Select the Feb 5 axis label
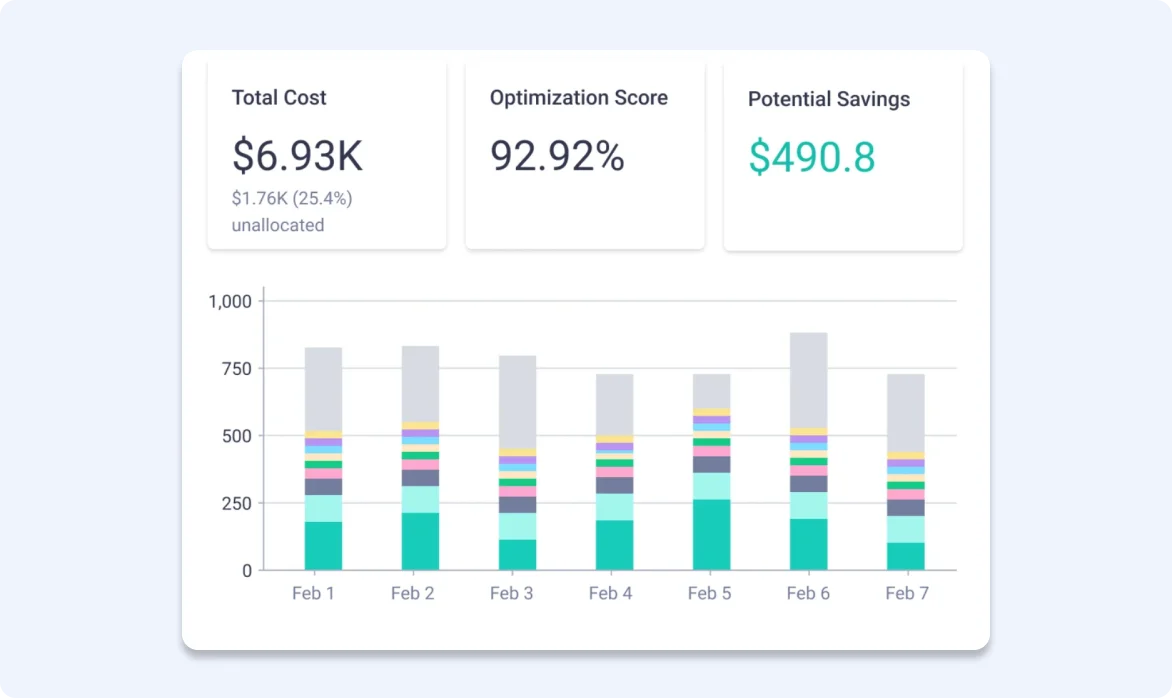 click(709, 592)
